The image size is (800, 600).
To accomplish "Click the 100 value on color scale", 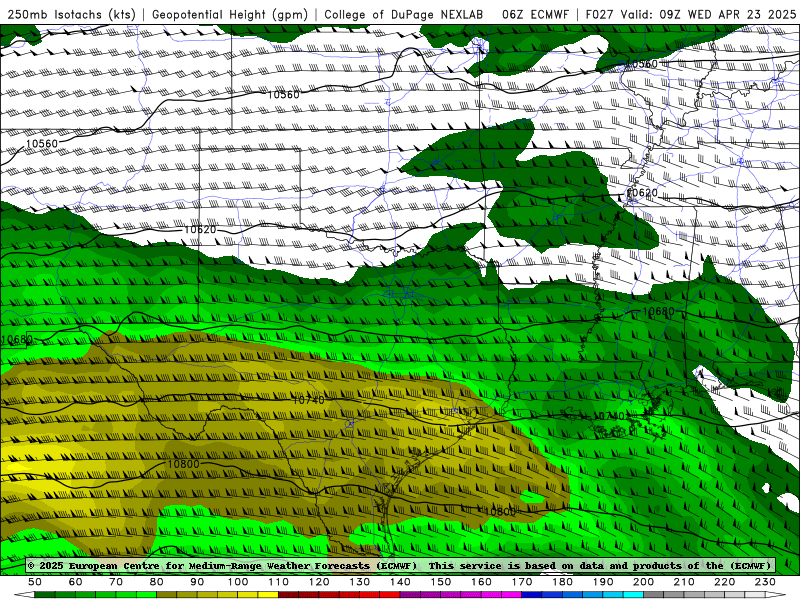I will 238,582.
